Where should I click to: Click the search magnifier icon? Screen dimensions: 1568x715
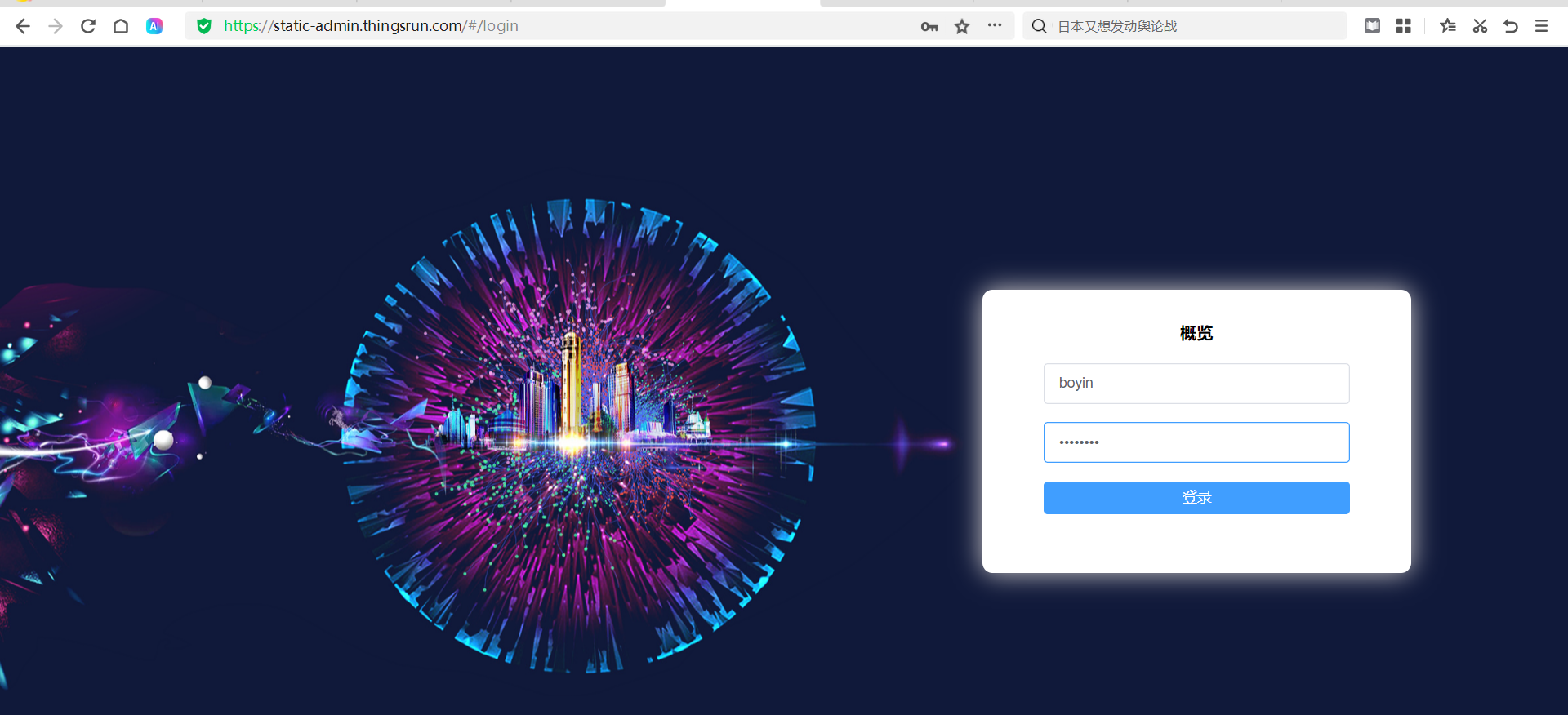(1039, 26)
